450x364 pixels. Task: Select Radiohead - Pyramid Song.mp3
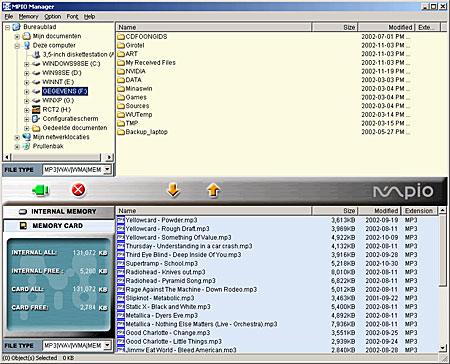tap(170, 281)
